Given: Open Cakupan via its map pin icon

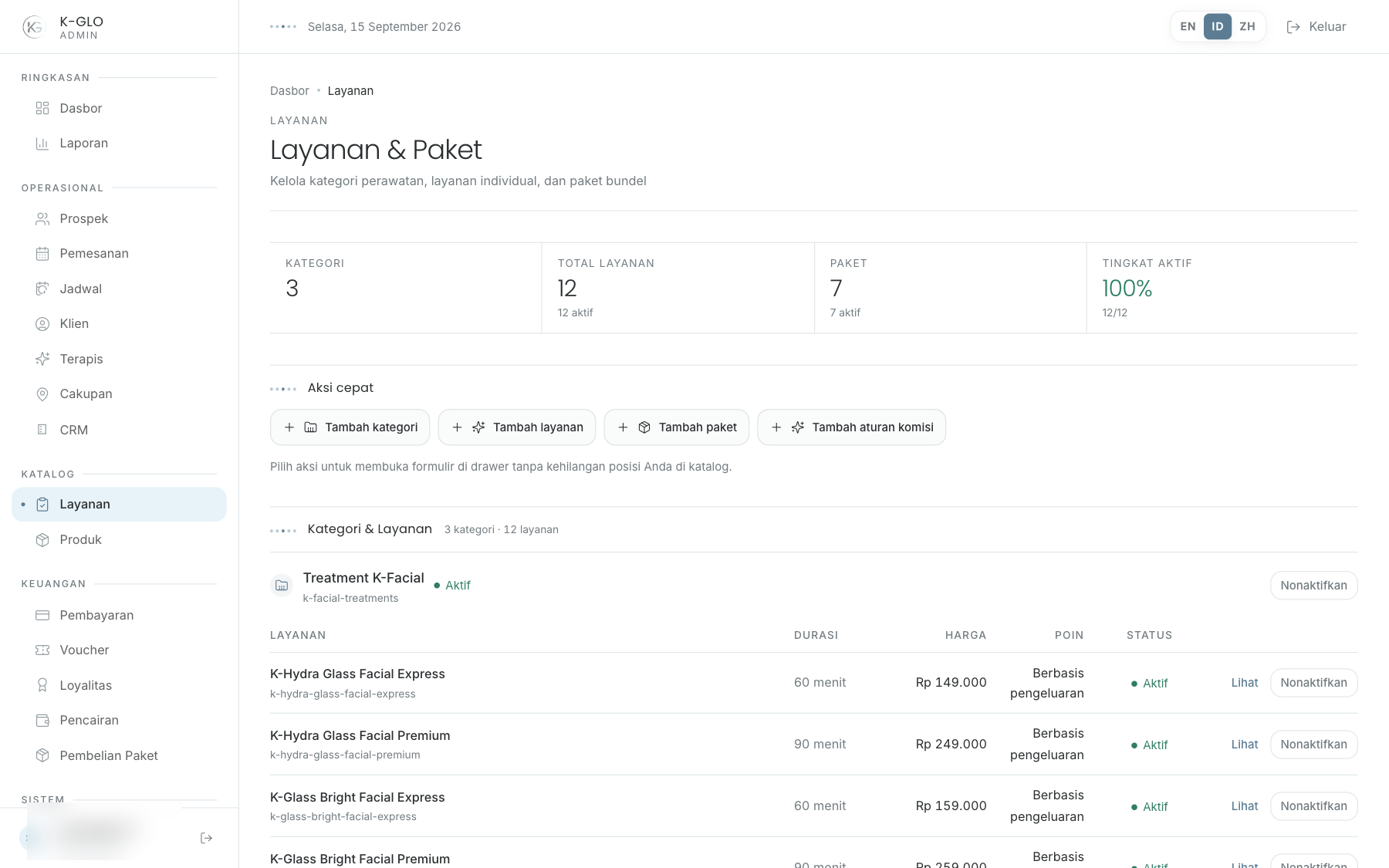Looking at the screenshot, I should 42,393.
